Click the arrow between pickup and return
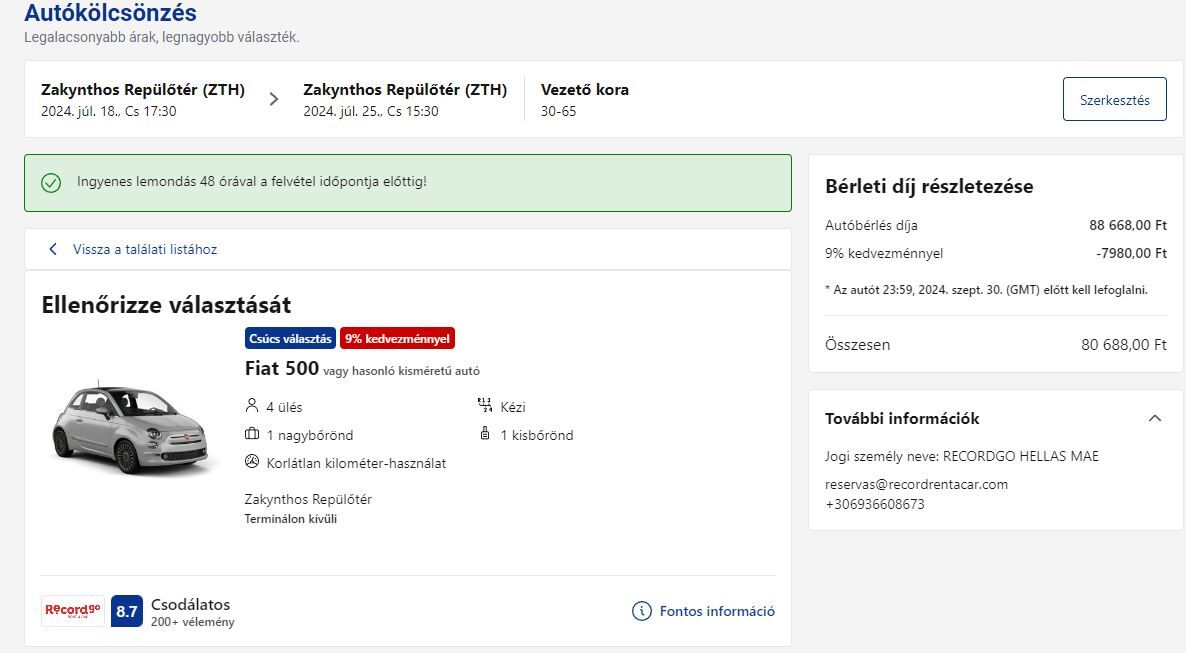The height and width of the screenshot is (653, 1186). pyautogui.click(x=274, y=99)
